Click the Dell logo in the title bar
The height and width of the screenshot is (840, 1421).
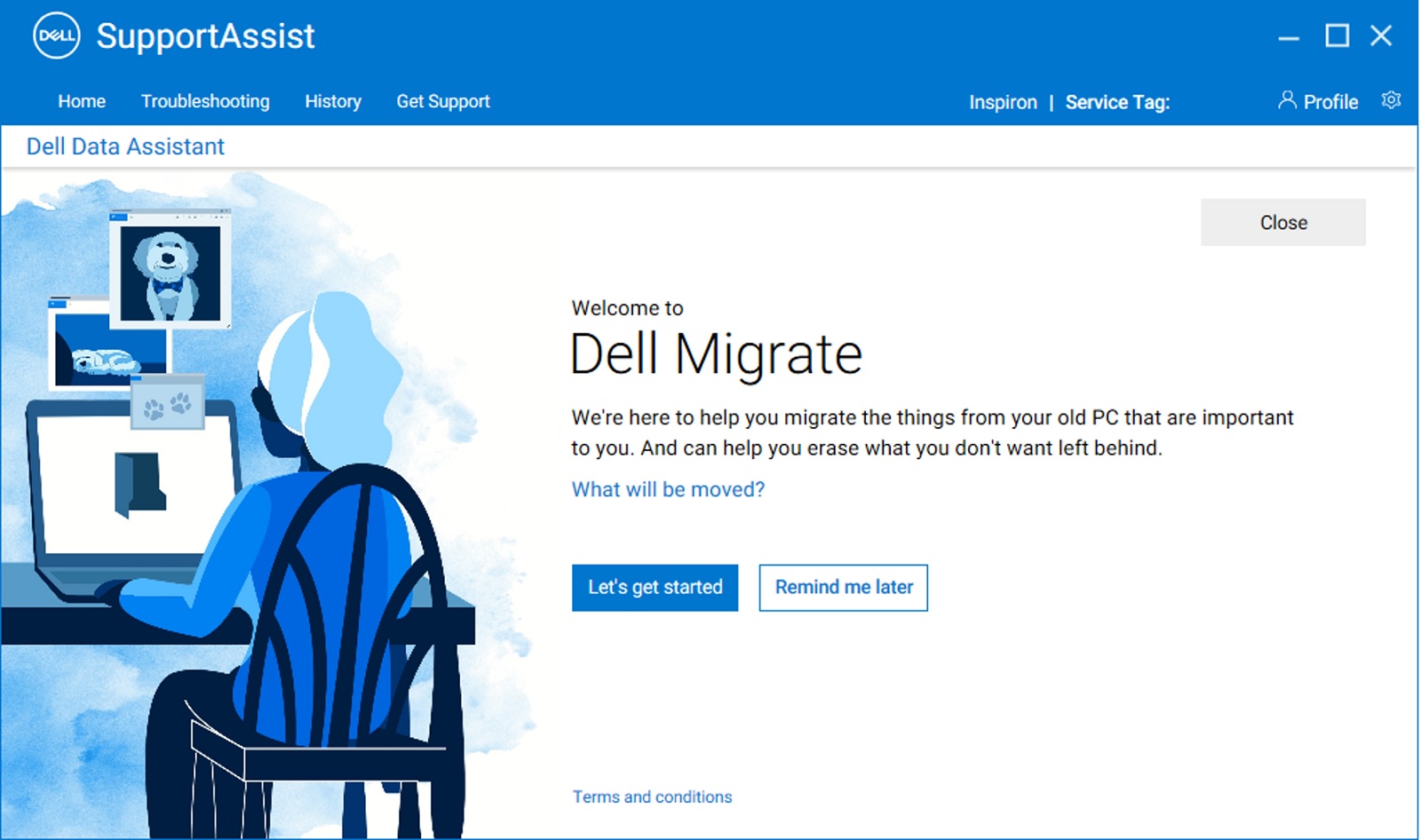[55, 36]
